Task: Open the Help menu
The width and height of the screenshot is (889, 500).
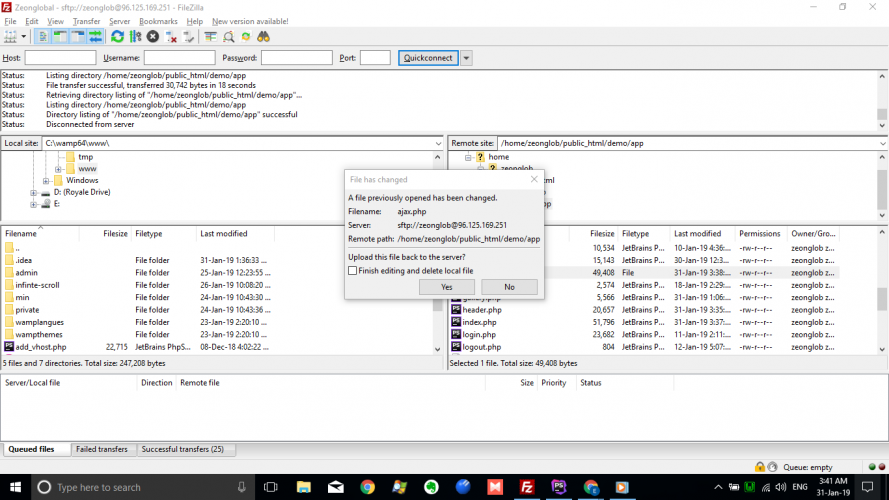Action: [x=194, y=21]
